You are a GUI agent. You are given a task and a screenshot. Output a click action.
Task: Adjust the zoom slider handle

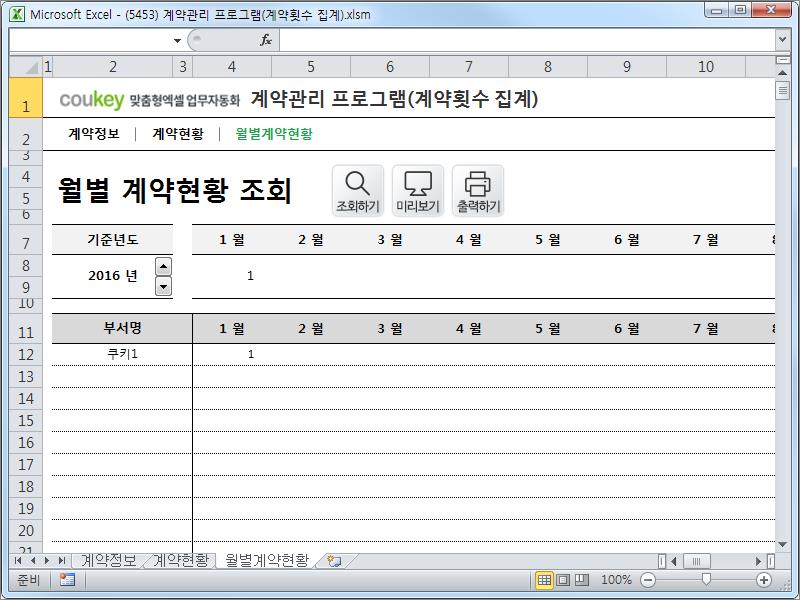click(x=706, y=579)
